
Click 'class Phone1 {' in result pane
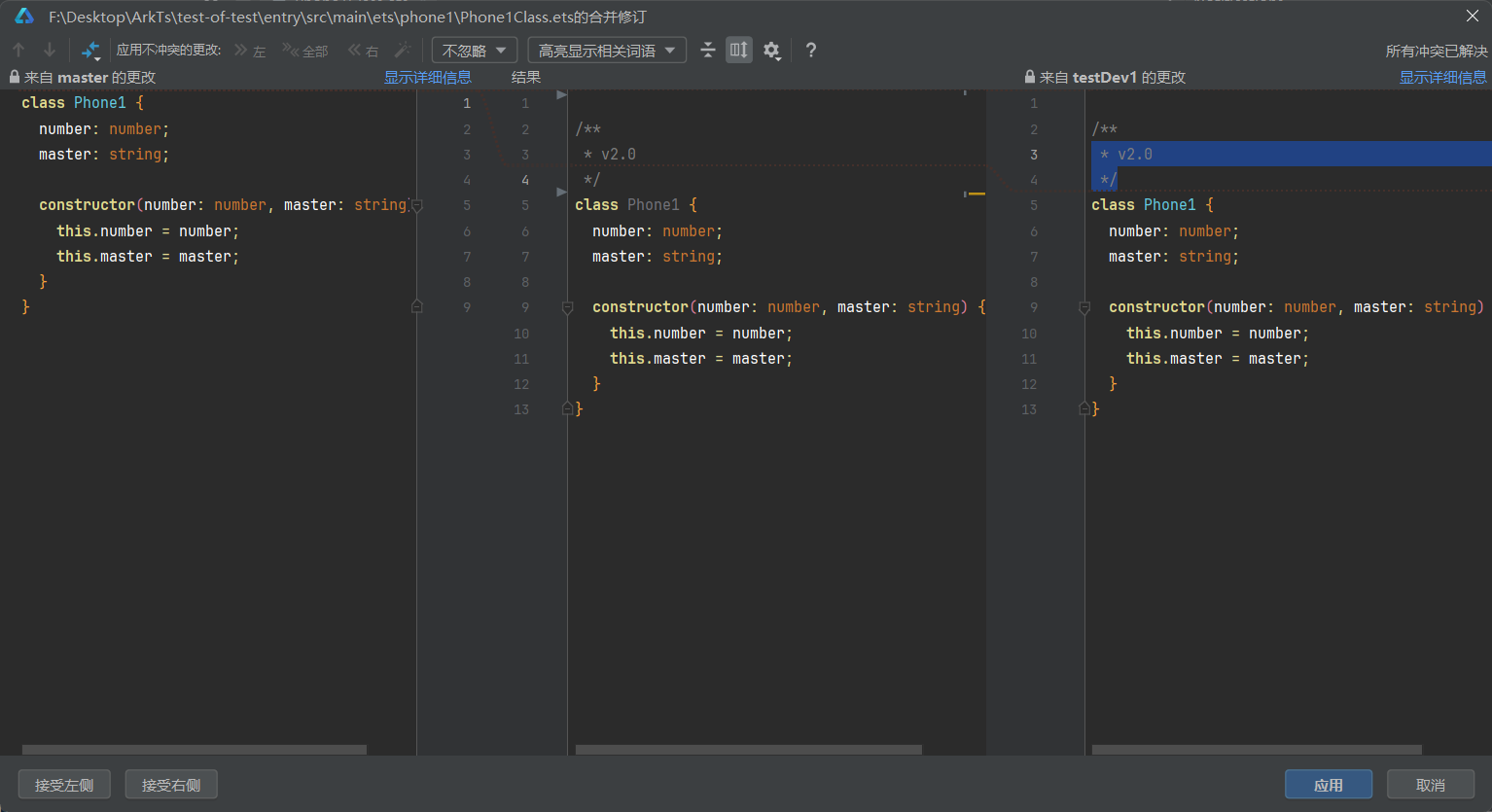pos(636,205)
